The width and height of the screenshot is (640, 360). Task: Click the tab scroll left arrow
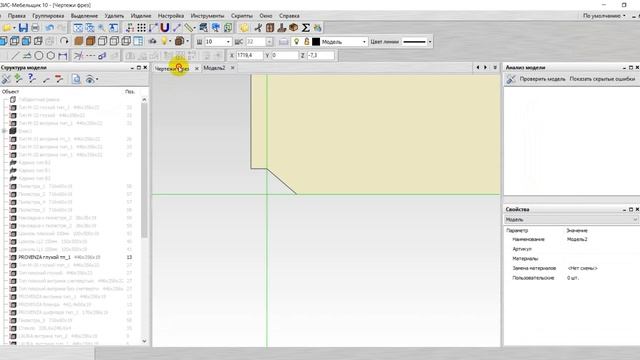(x=478, y=67)
